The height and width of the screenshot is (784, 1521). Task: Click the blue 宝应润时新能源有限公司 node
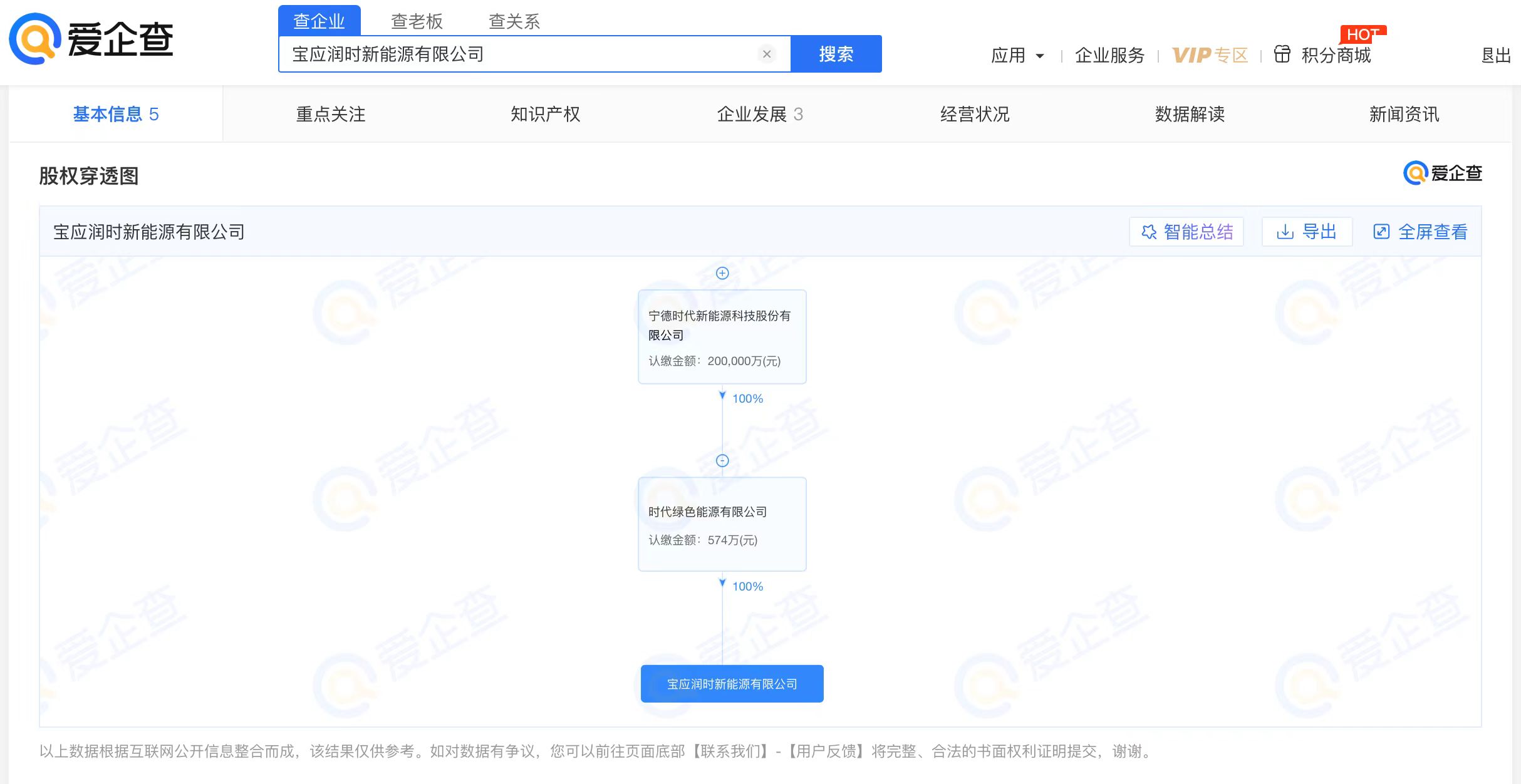point(732,684)
